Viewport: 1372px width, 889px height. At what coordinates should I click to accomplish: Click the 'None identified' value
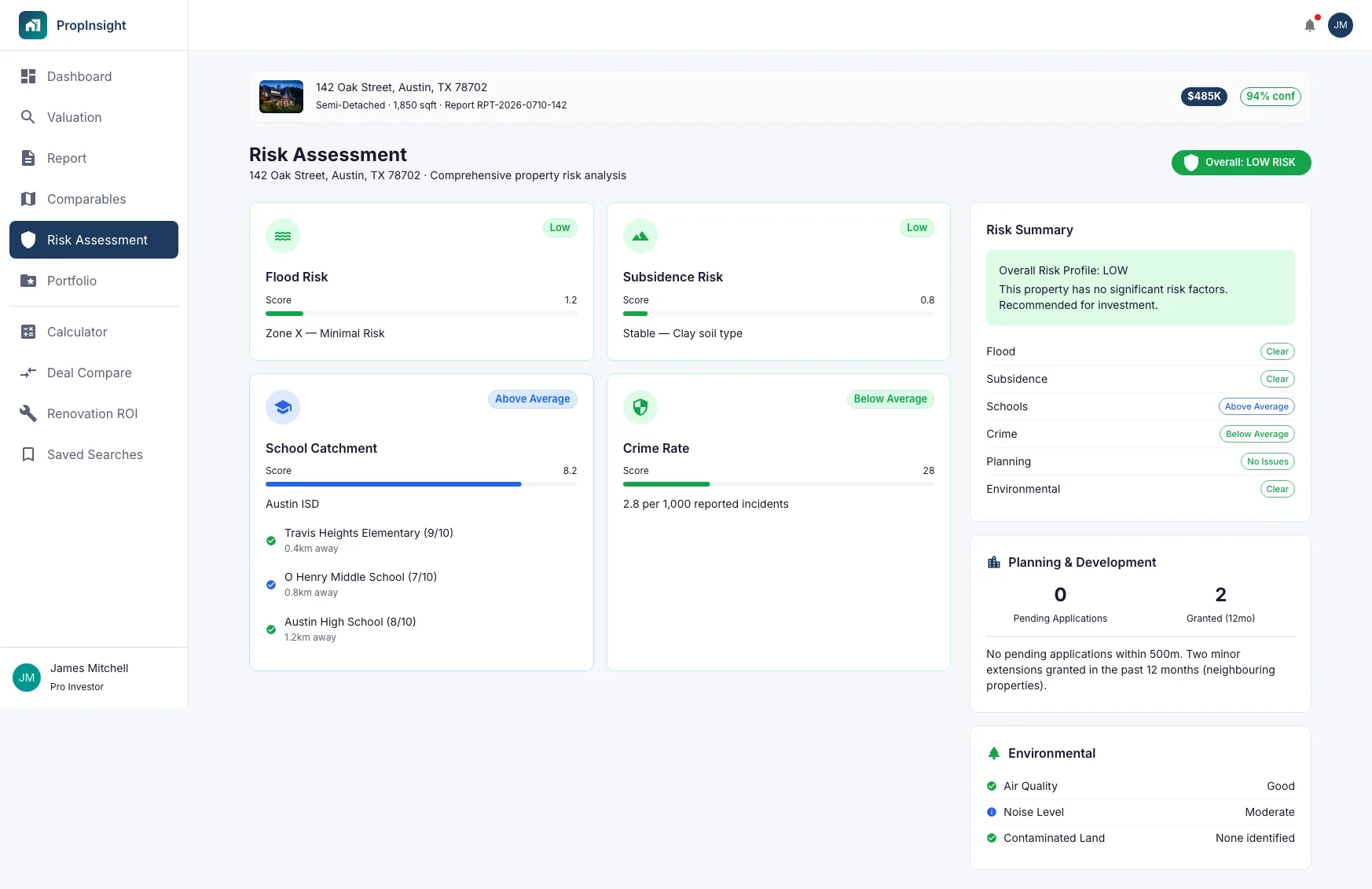(1255, 838)
